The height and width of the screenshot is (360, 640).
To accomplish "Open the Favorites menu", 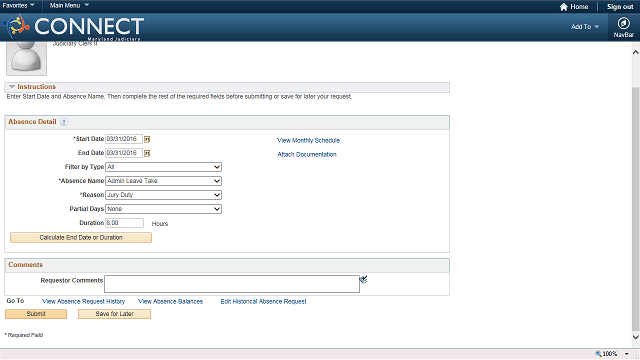I will click(x=18, y=5).
